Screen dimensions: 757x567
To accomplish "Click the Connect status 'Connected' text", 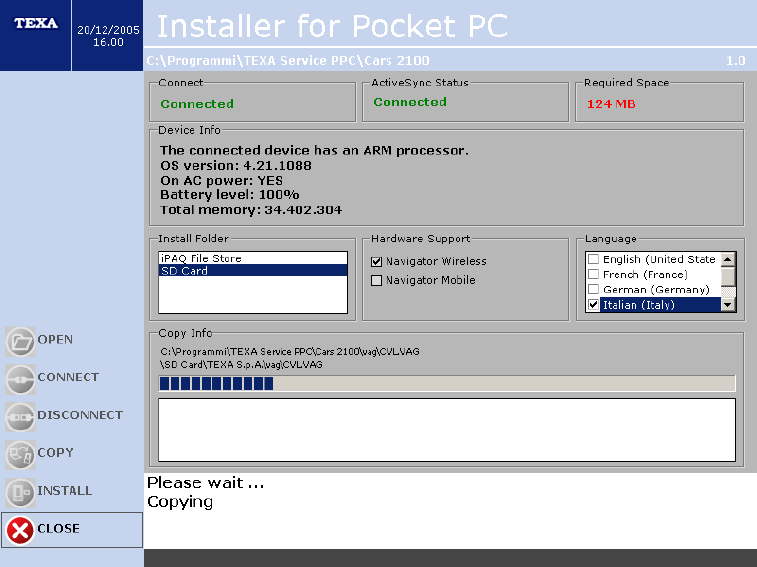I will [x=197, y=104].
